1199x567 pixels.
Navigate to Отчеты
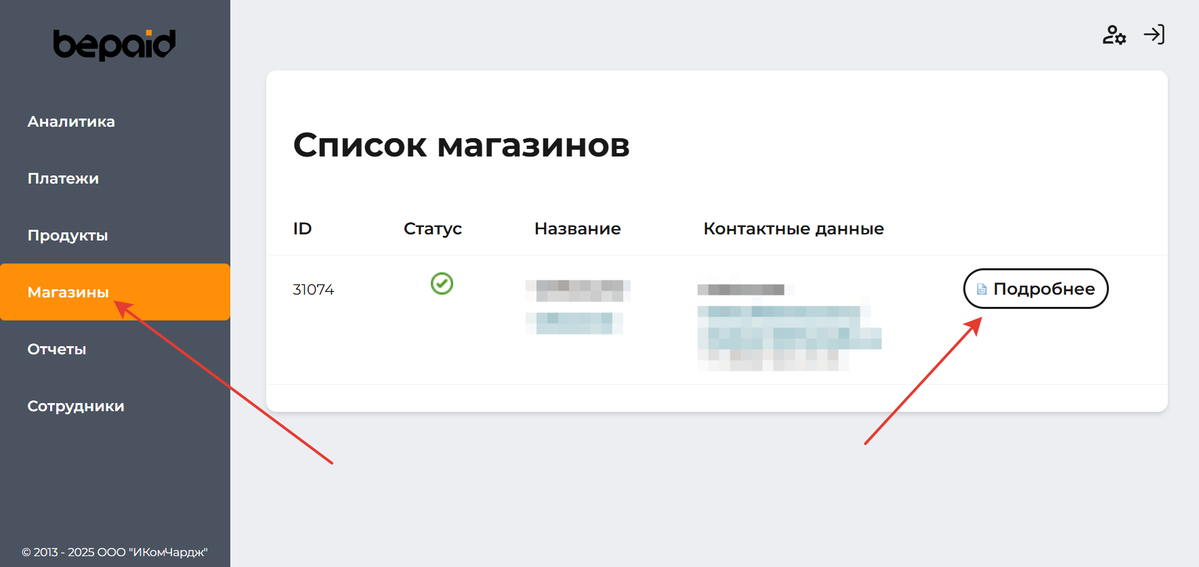point(57,349)
